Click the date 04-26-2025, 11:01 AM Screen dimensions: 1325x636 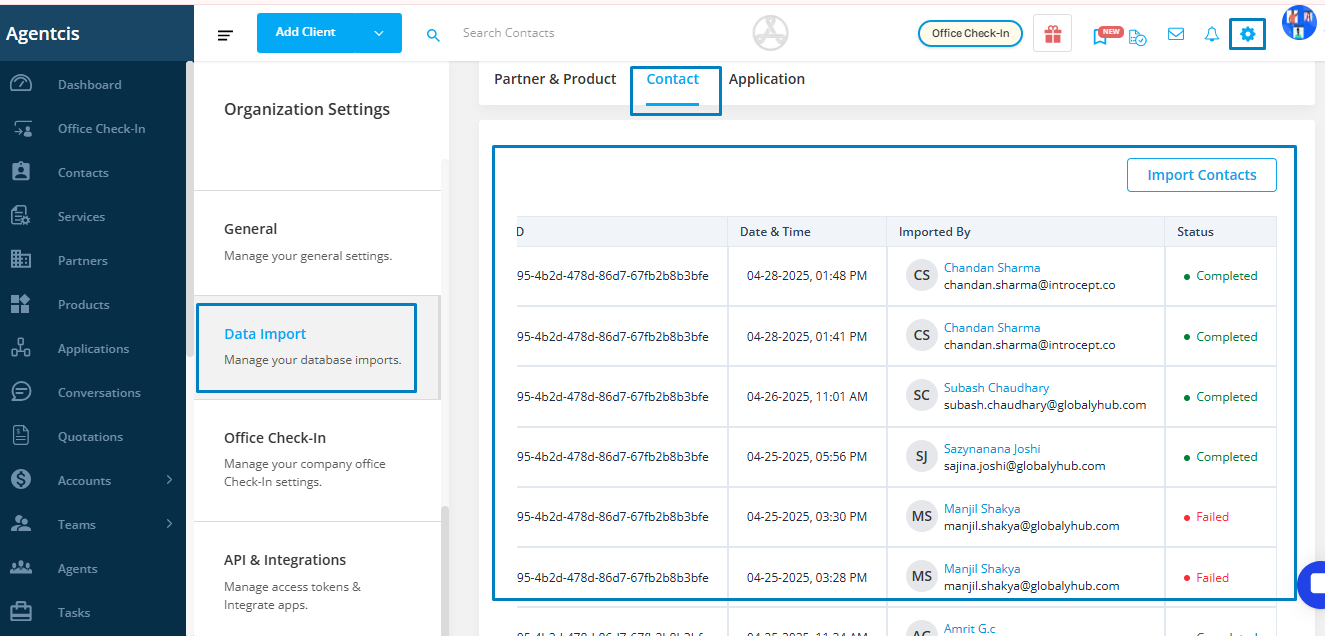[x=807, y=397]
